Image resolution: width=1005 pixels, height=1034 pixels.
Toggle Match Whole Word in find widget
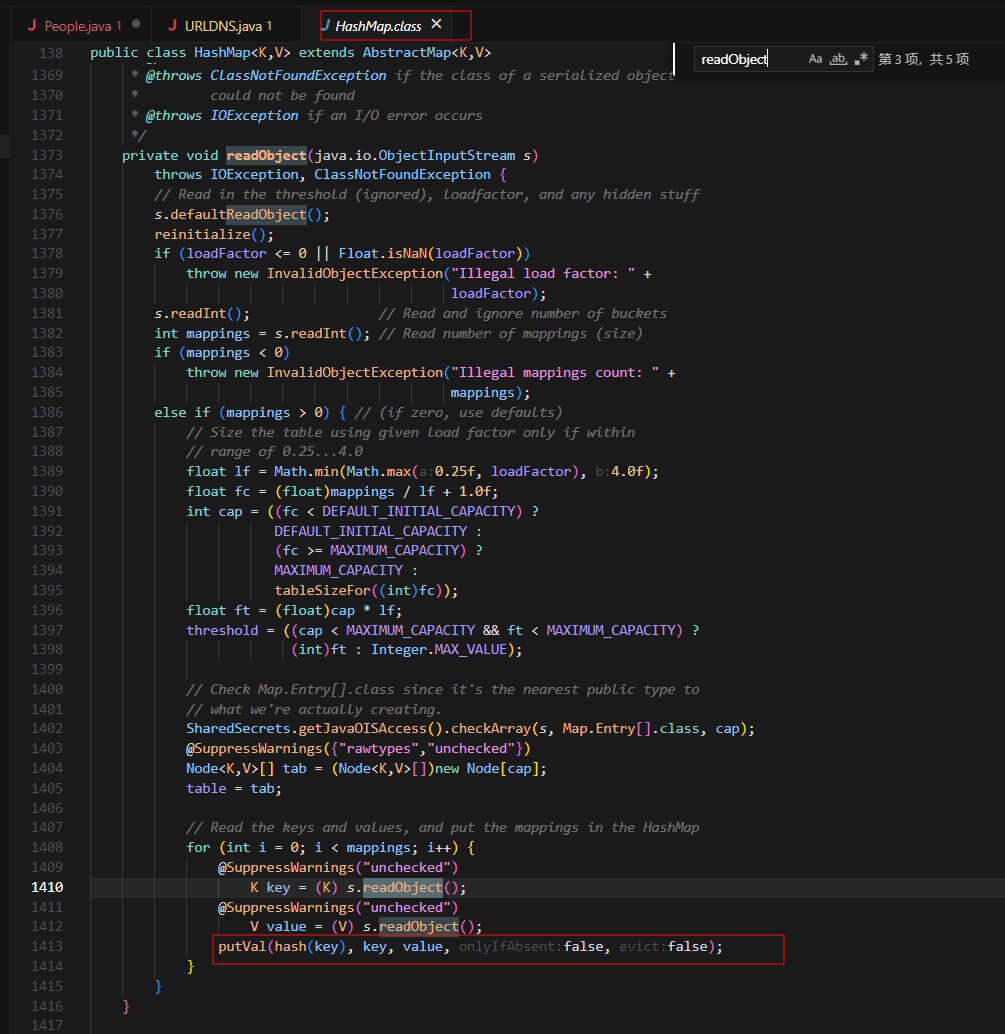(839, 59)
